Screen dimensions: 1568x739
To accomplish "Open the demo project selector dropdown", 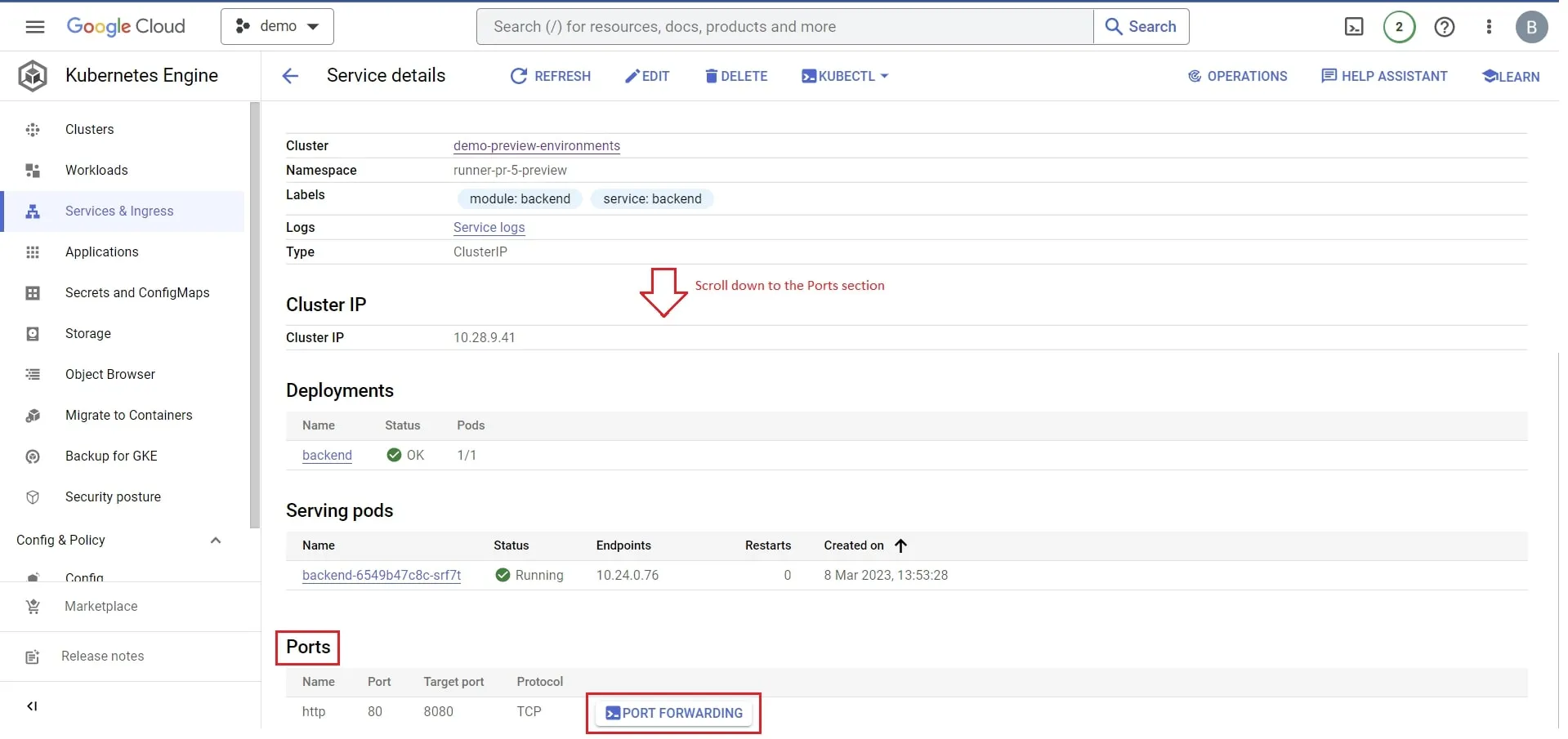I will coord(277,25).
